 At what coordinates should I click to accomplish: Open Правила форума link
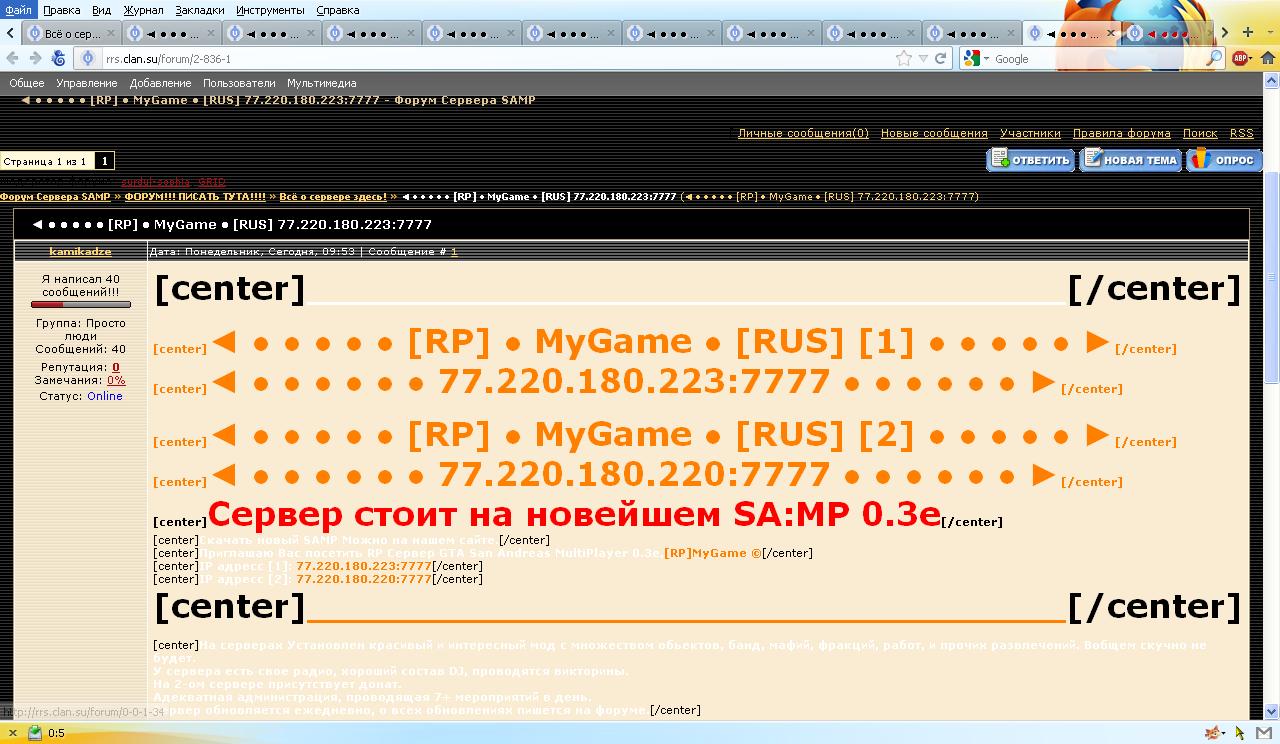(x=1121, y=133)
